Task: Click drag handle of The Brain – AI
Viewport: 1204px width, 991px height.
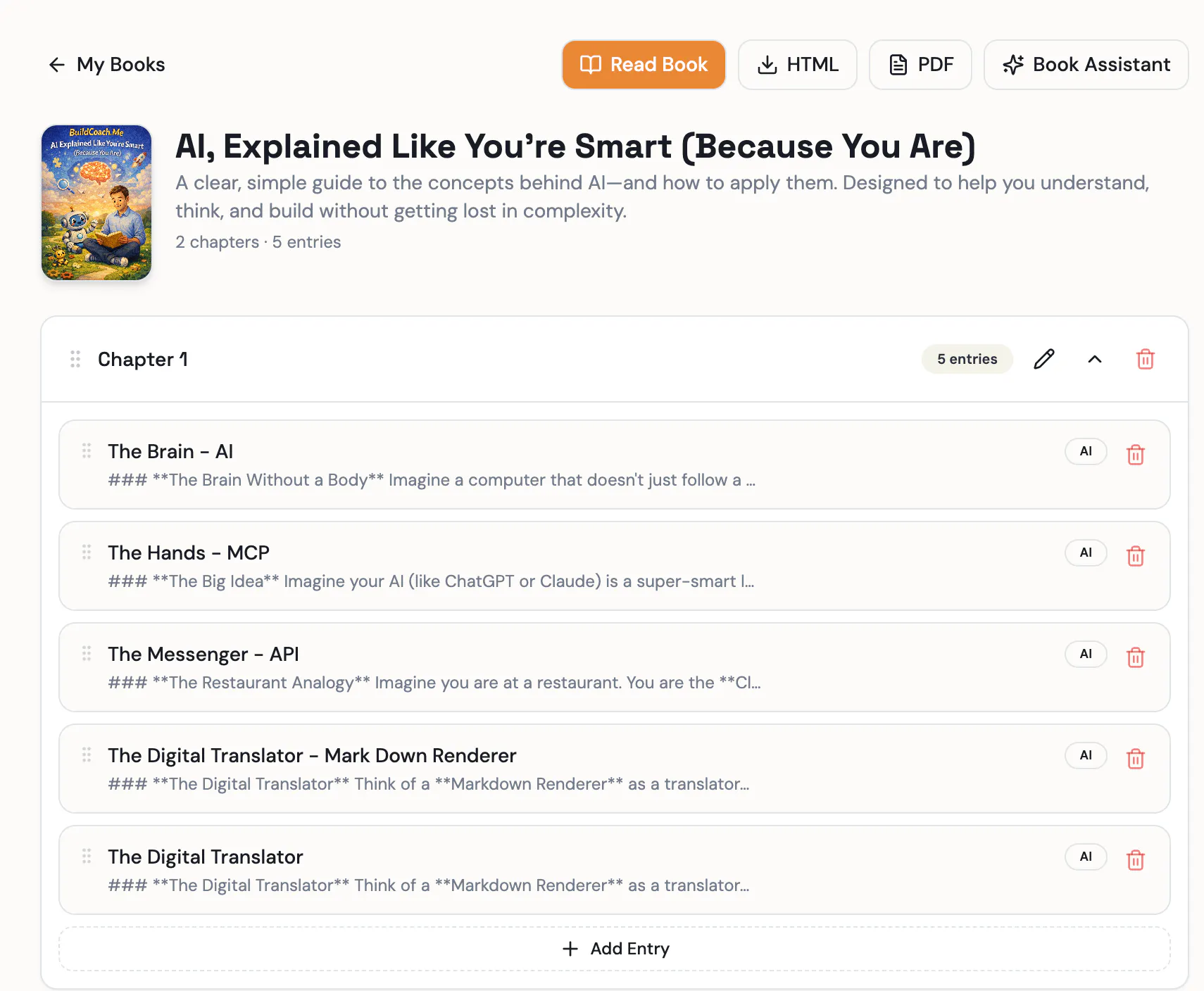Action: [87, 450]
